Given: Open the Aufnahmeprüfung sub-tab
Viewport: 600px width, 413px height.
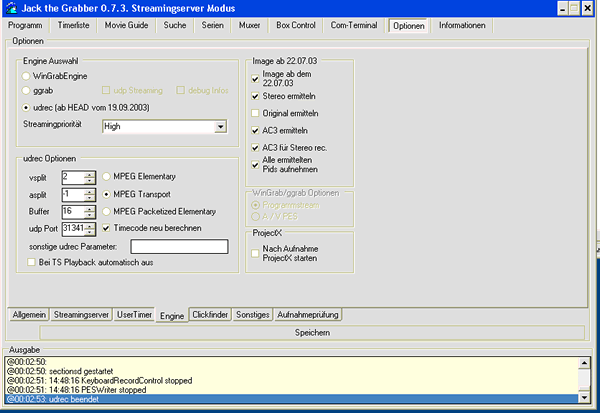Looking at the screenshot, I should (x=308, y=315).
